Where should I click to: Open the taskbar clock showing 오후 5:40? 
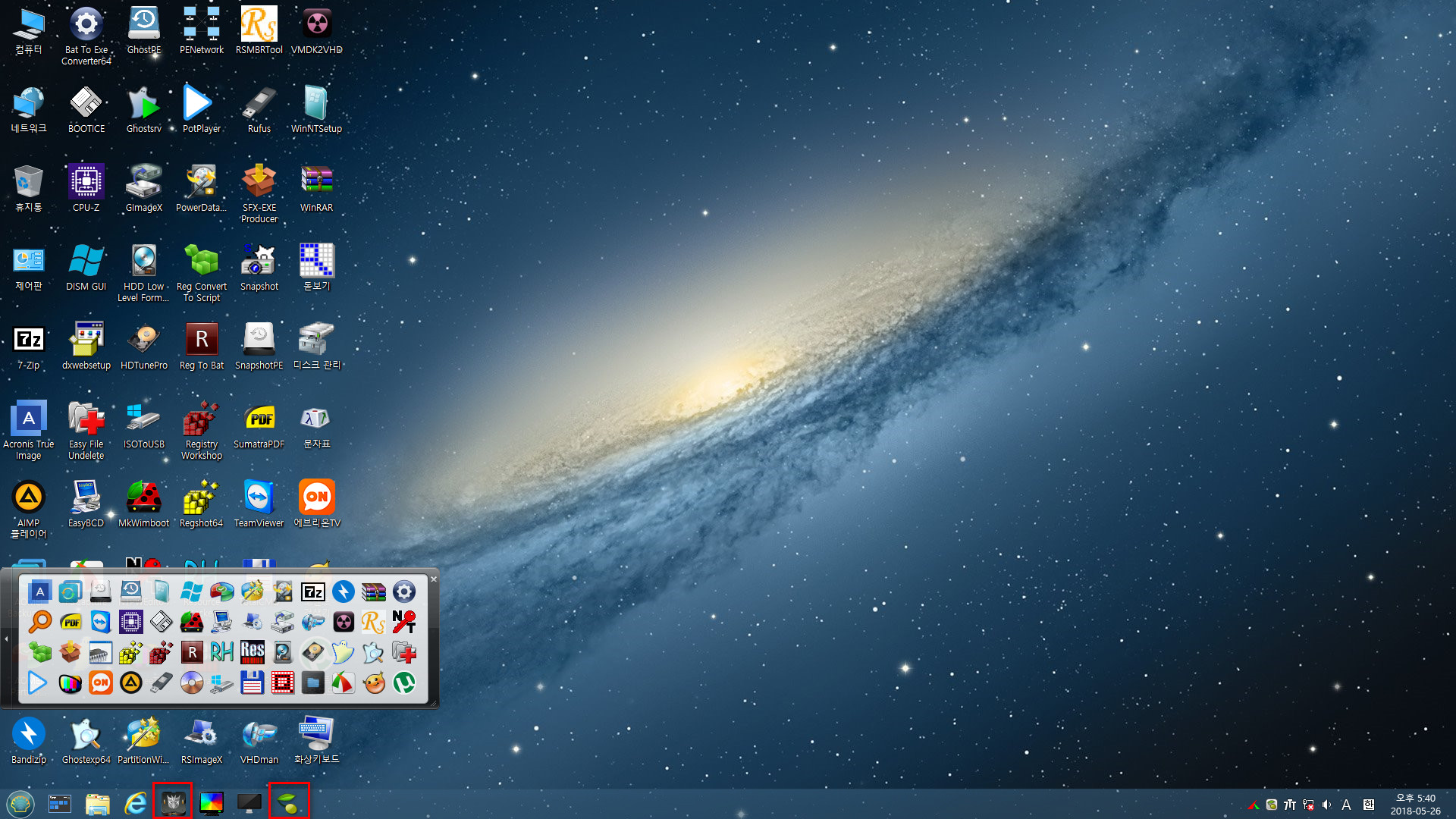coord(1415,804)
